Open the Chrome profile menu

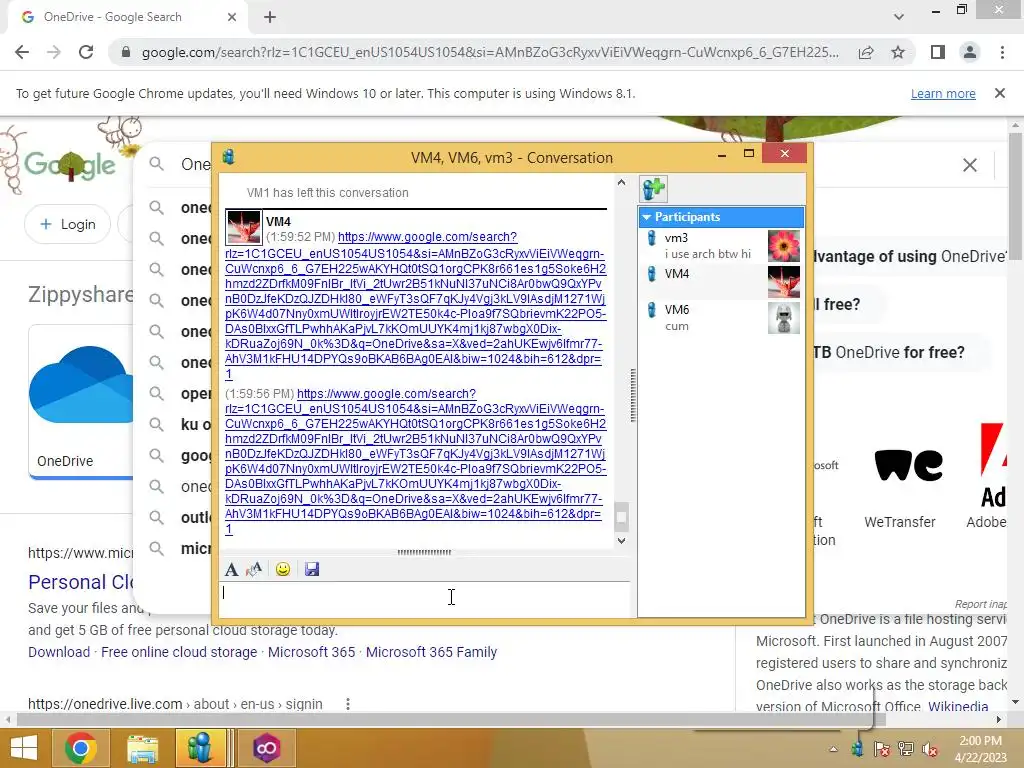(970, 52)
